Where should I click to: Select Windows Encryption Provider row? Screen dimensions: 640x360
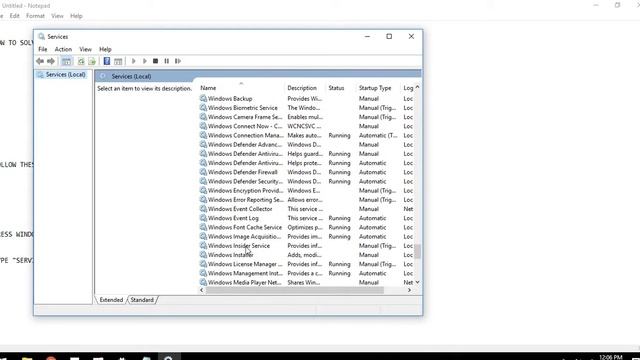306,191
